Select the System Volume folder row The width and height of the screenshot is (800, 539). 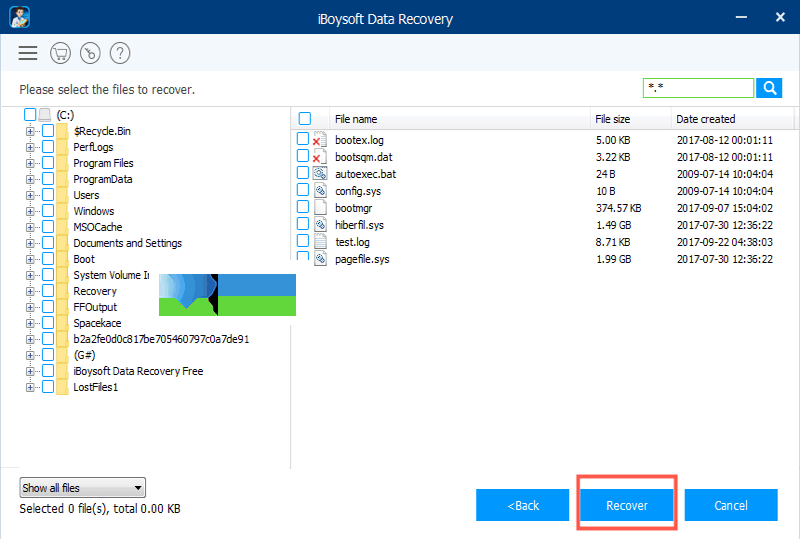click(111, 275)
